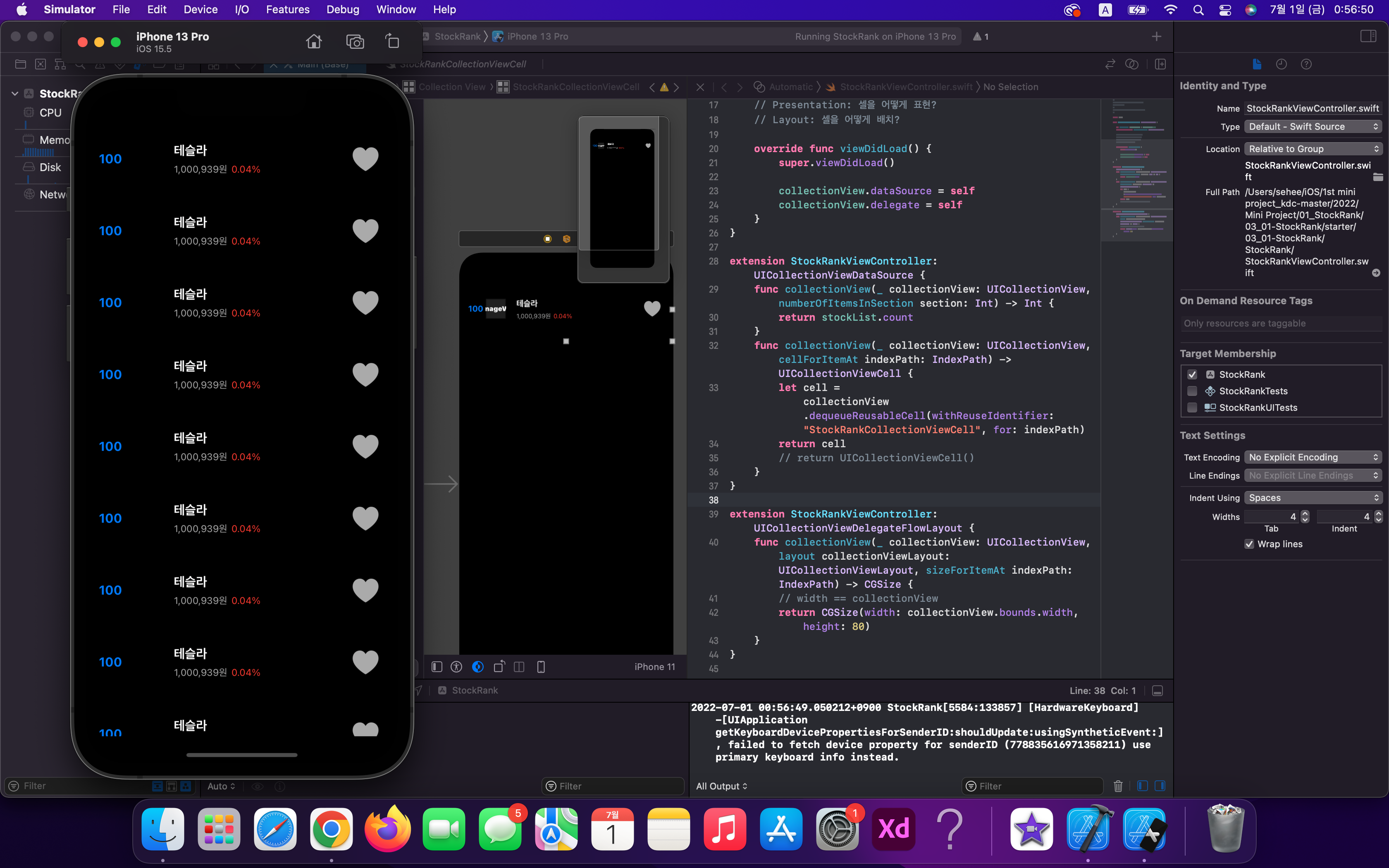Enable StockRankTests target membership
Screen dimensions: 1389x868
coord(1192,391)
